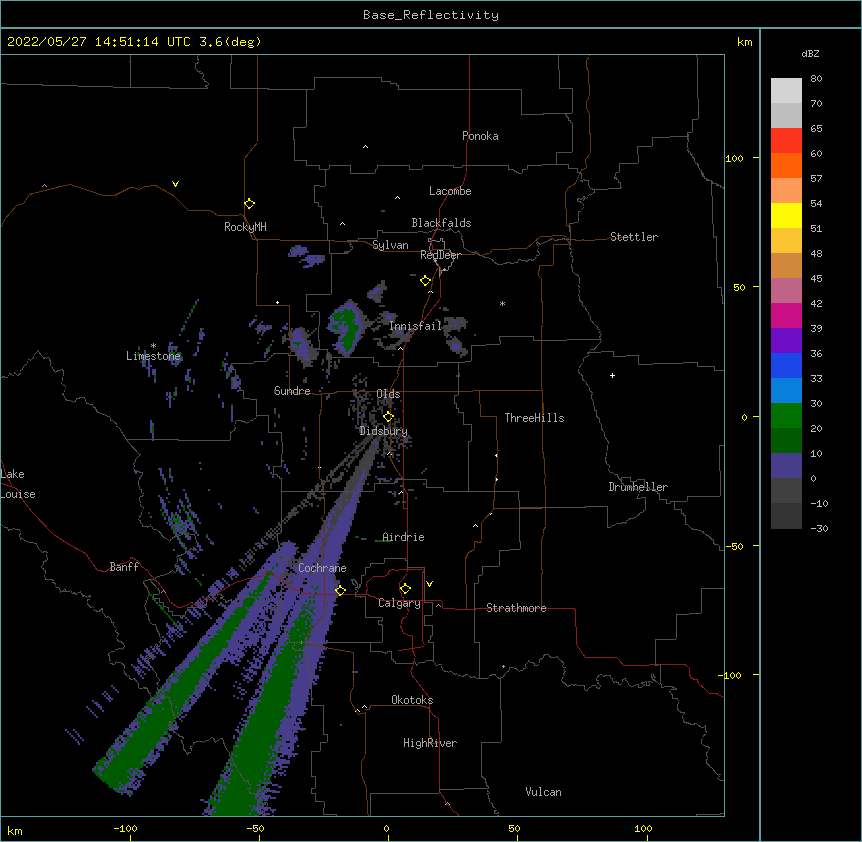Click the Strathmore label
Image resolution: width=862 pixels, height=842 pixels.
[516, 608]
